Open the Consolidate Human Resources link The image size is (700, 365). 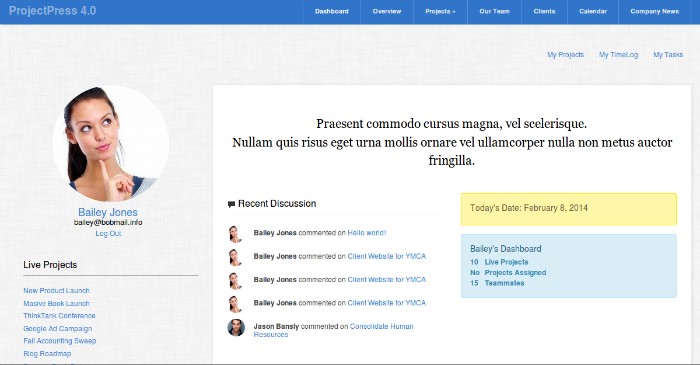[333, 330]
